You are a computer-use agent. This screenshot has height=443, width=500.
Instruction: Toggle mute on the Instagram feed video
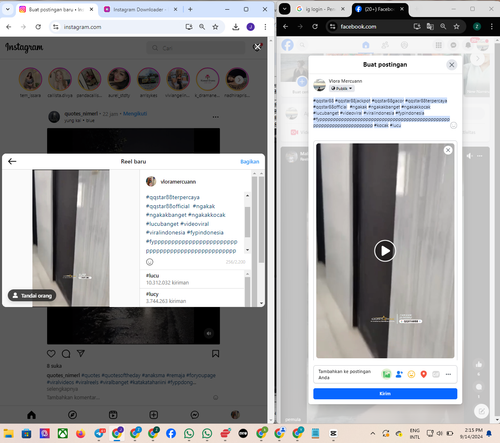tap(209, 333)
